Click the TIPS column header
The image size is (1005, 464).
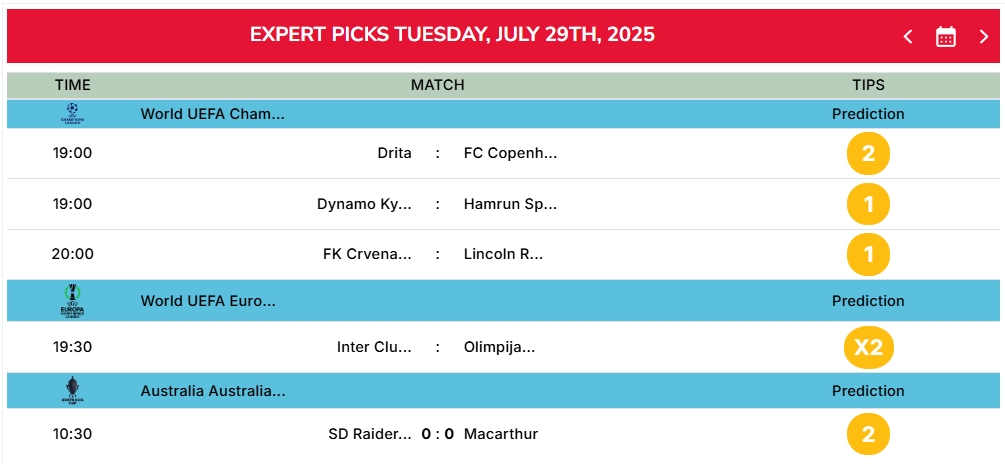(x=868, y=85)
